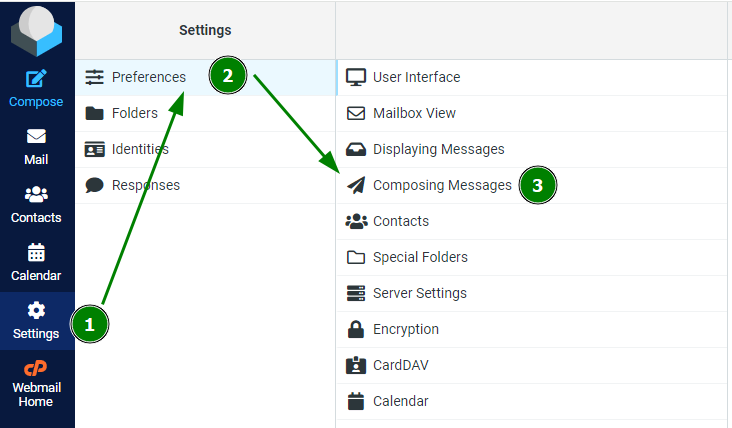The width and height of the screenshot is (732, 428).
Task: Open Displaying Messages preferences
Action: tap(532, 149)
